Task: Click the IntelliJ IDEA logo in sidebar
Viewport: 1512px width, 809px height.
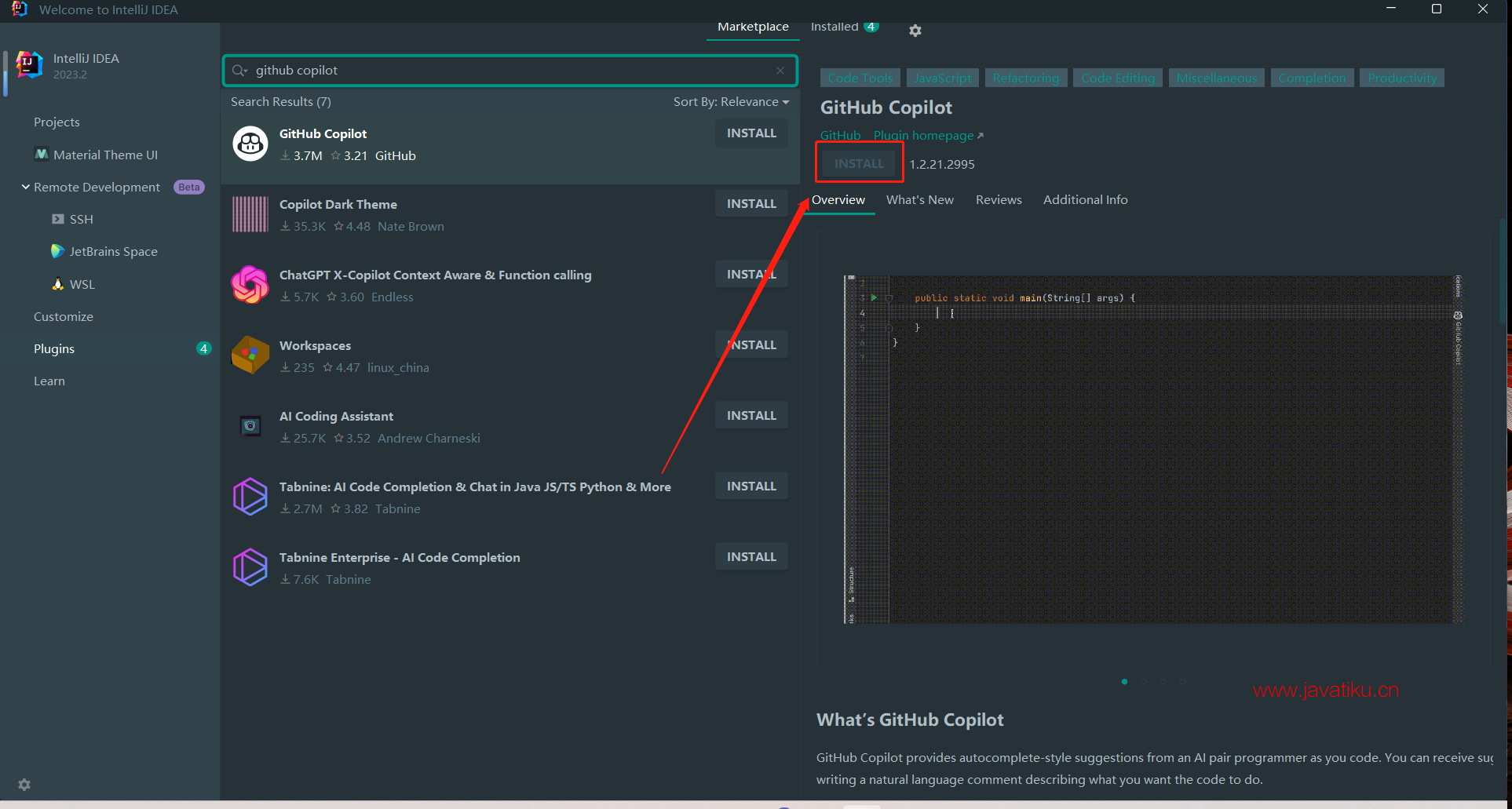Action: [30, 65]
